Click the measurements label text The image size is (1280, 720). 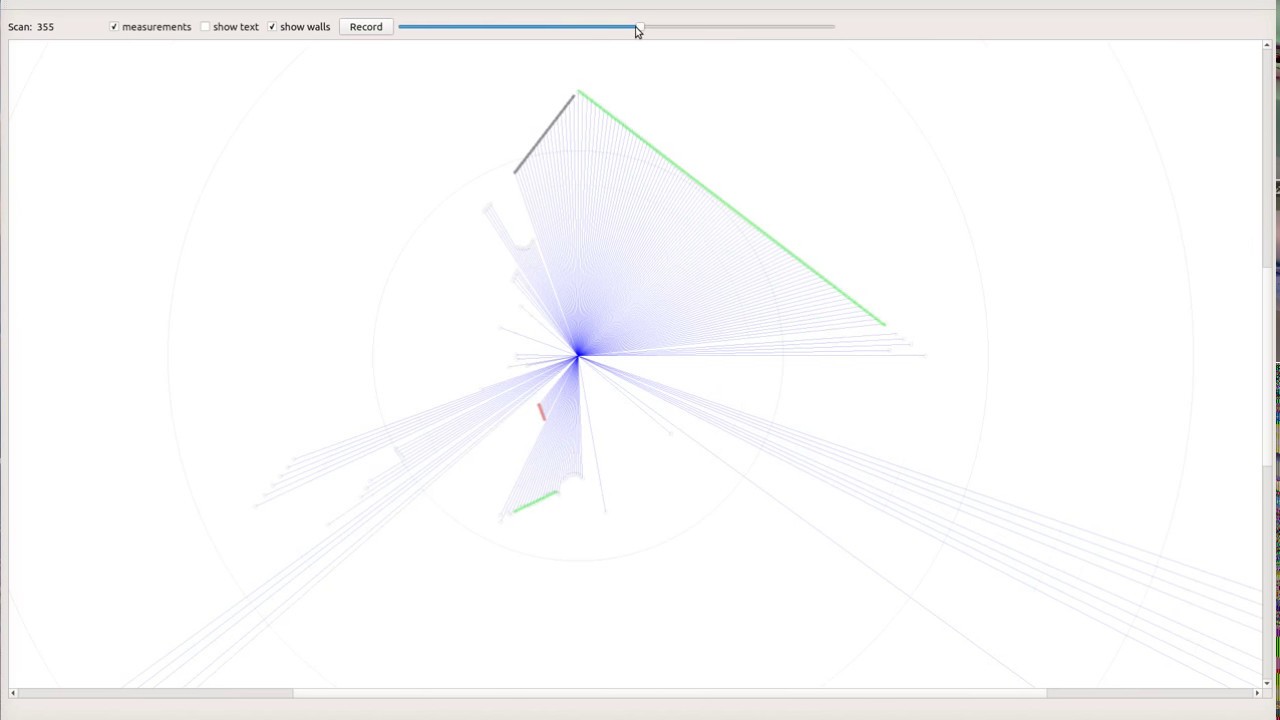tap(156, 27)
